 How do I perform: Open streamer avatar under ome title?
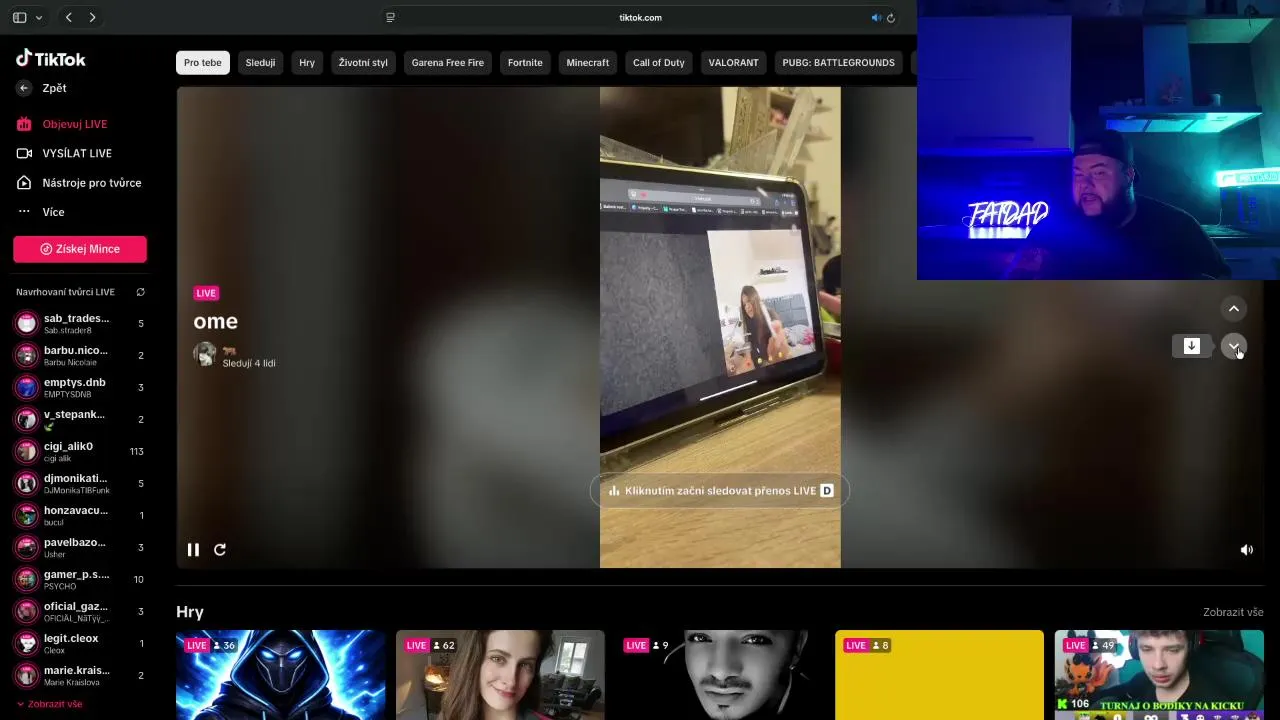coord(205,355)
